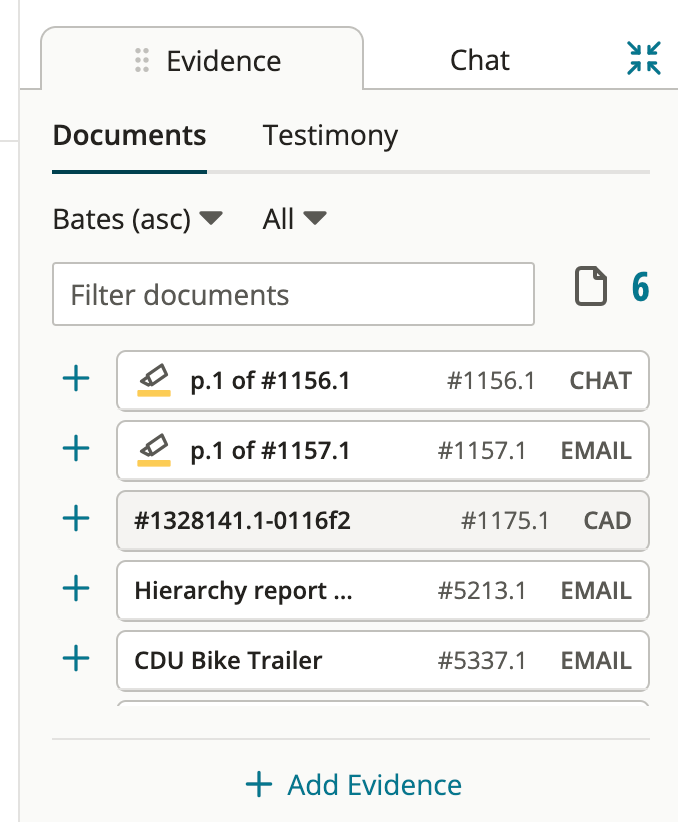Open document #1328141.1-0116f2
Image resolution: width=678 pixels, height=822 pixels.
pos(383,521)
